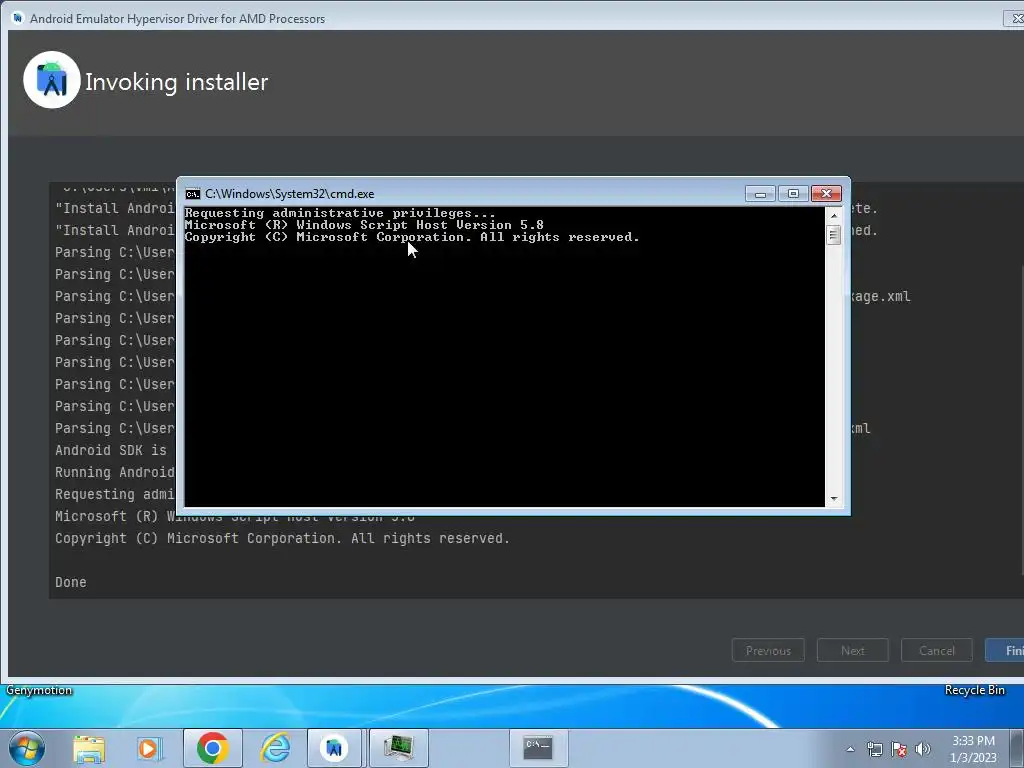Open the Windows Start menu
This screenshot has height=768, width=1024.
[27, 748]
